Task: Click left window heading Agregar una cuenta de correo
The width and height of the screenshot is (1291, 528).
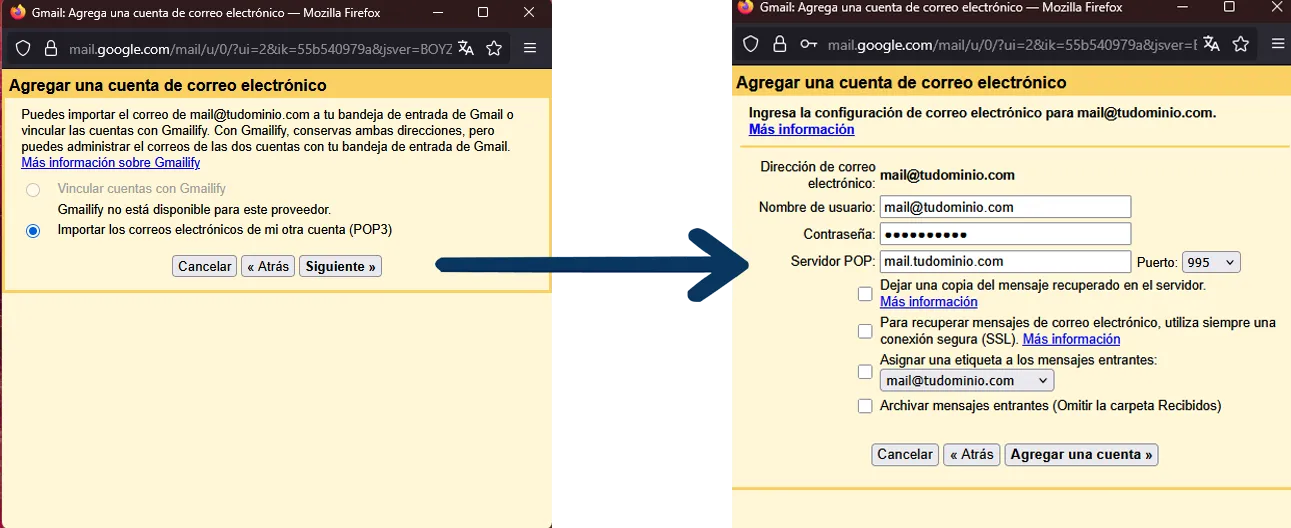Action: 168,86
